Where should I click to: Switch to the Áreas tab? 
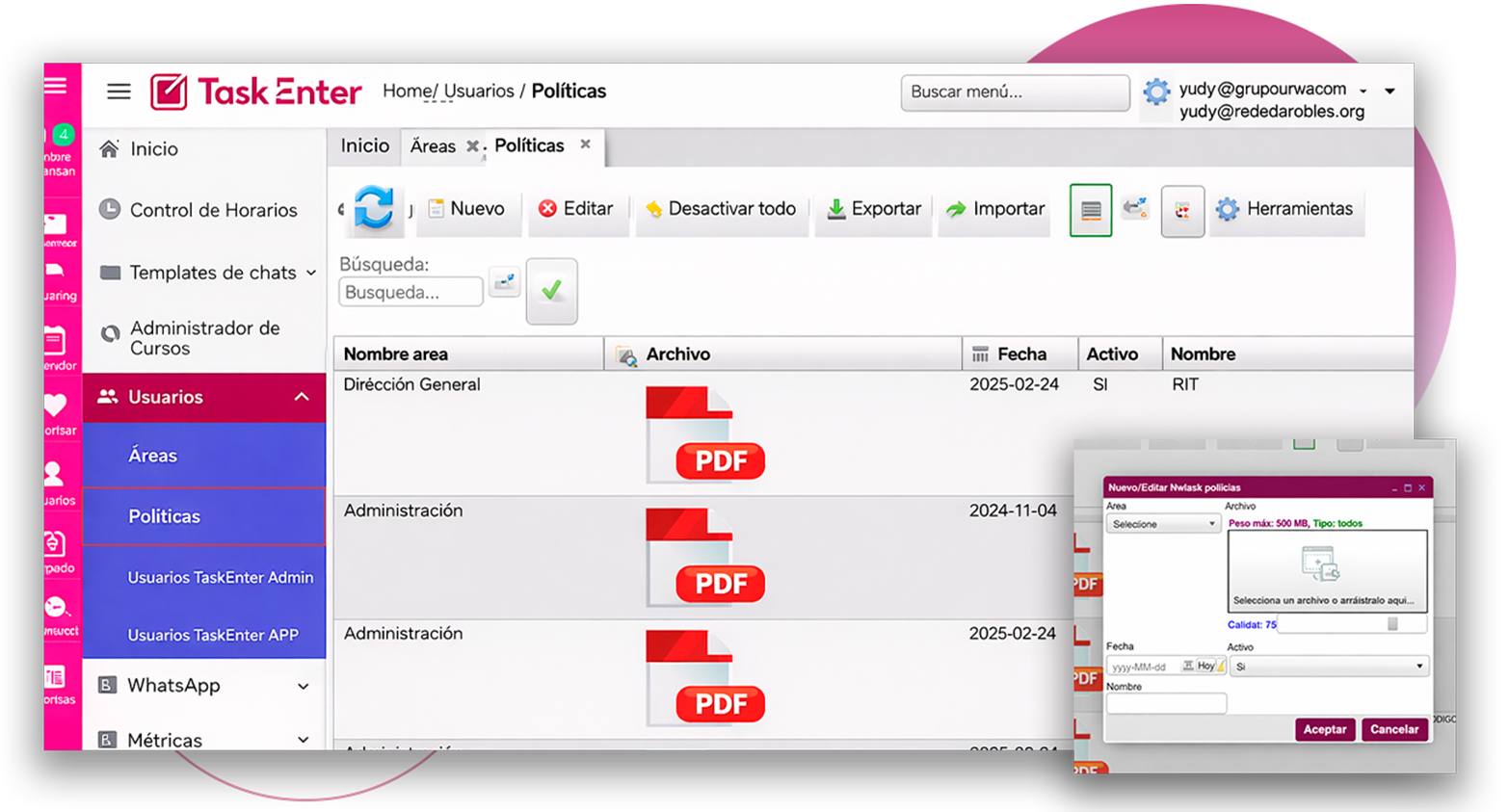tap(432, 145)
